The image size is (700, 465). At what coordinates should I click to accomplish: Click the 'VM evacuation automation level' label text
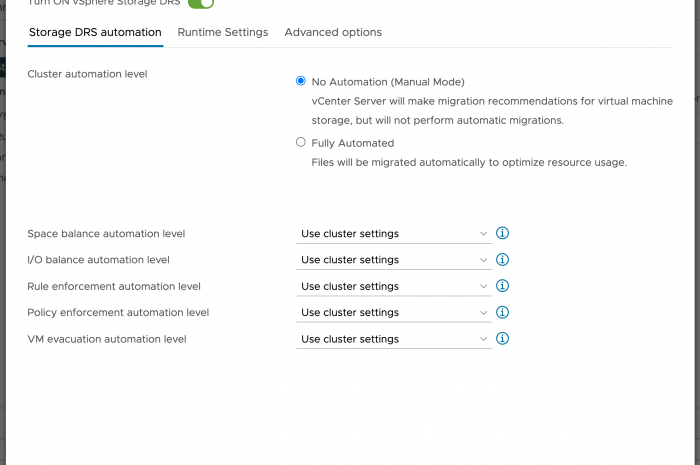[107, 339]
